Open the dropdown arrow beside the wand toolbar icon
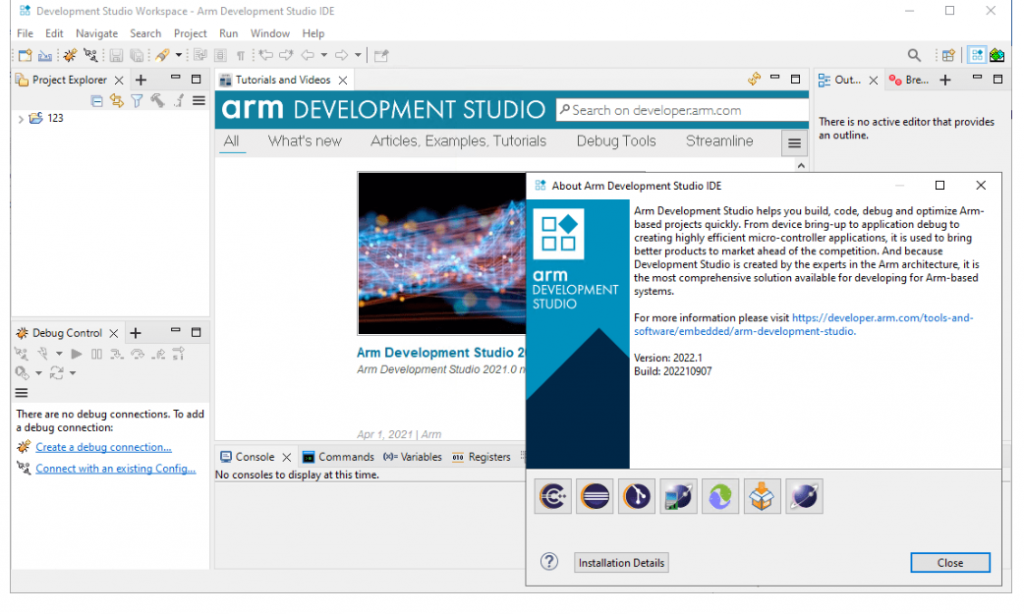The image size is (1024, 614). (x=178, y=56)
